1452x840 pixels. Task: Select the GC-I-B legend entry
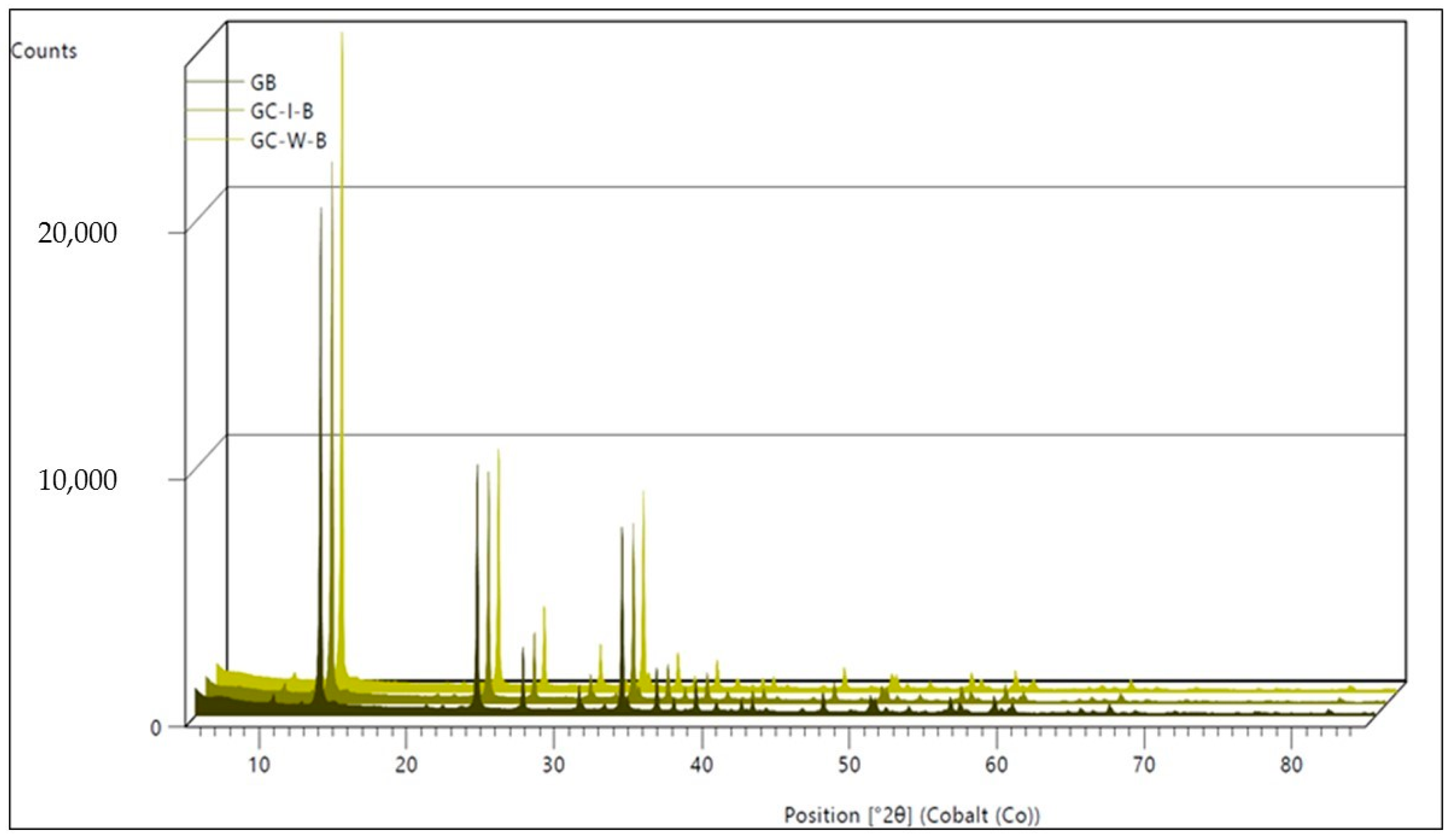(282, 111)
